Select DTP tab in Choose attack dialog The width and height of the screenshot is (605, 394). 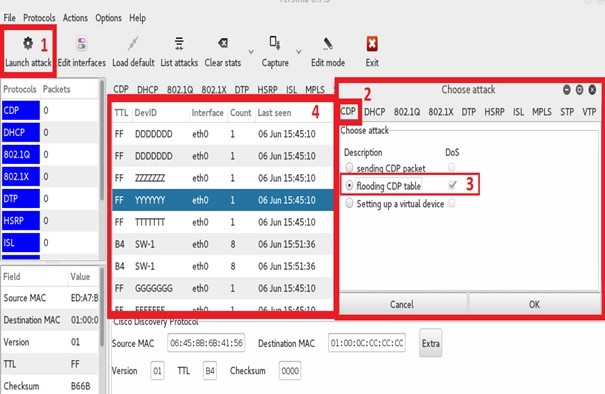pyautogui.click(x=468, y=112)
